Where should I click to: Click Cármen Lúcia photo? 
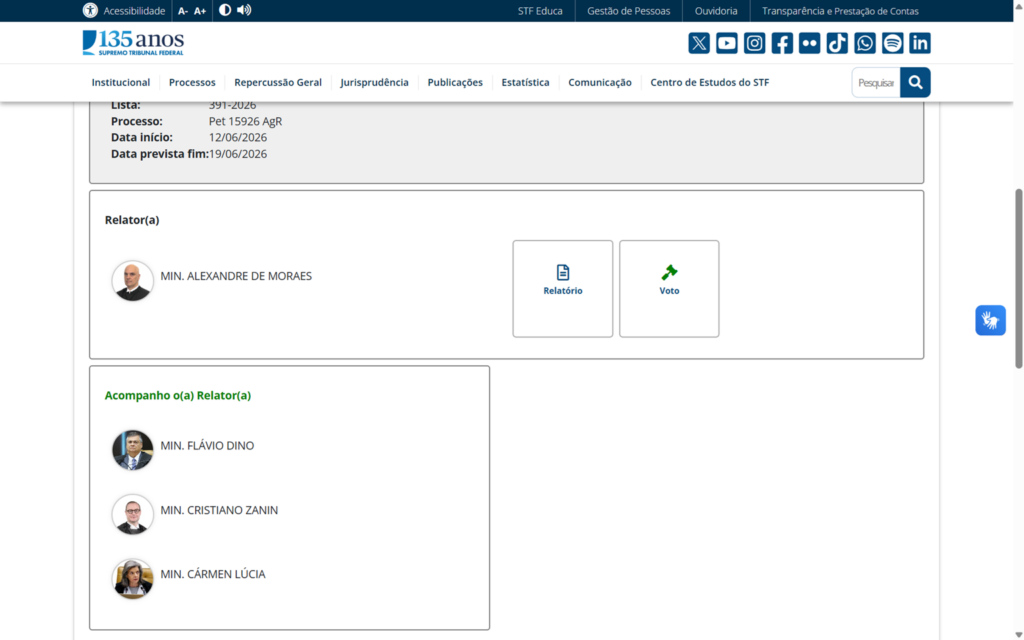click(133, 579)
